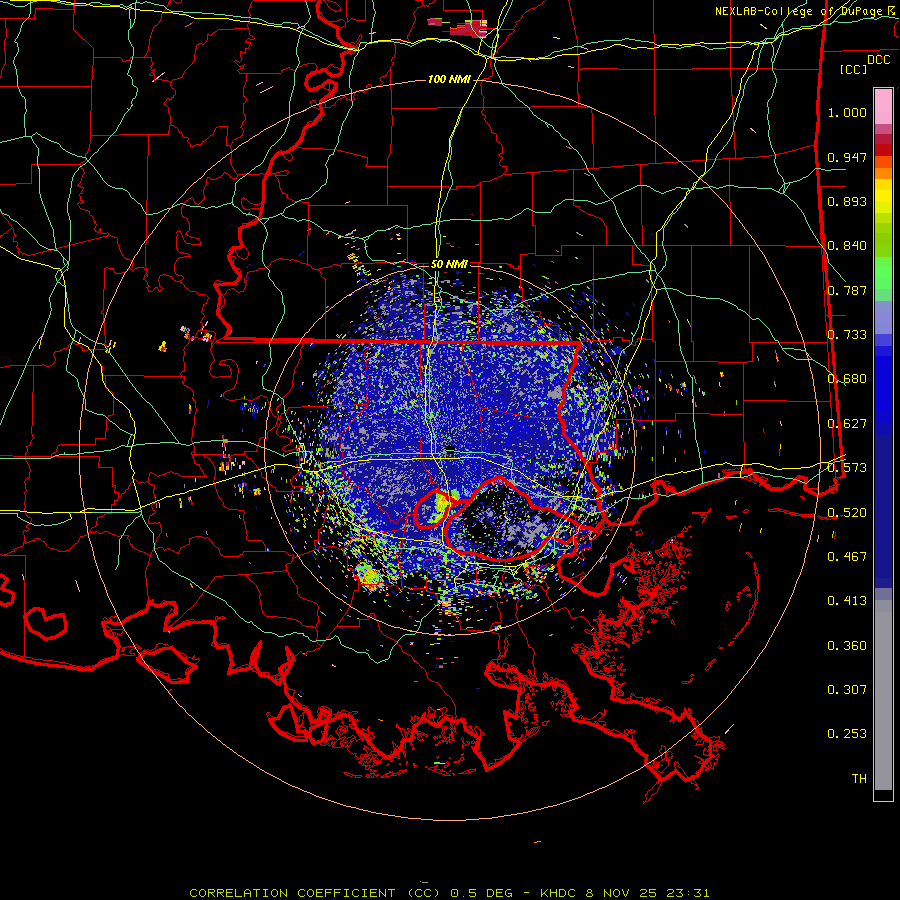Select the 100 NMI range ring label

tap(449, 79)
